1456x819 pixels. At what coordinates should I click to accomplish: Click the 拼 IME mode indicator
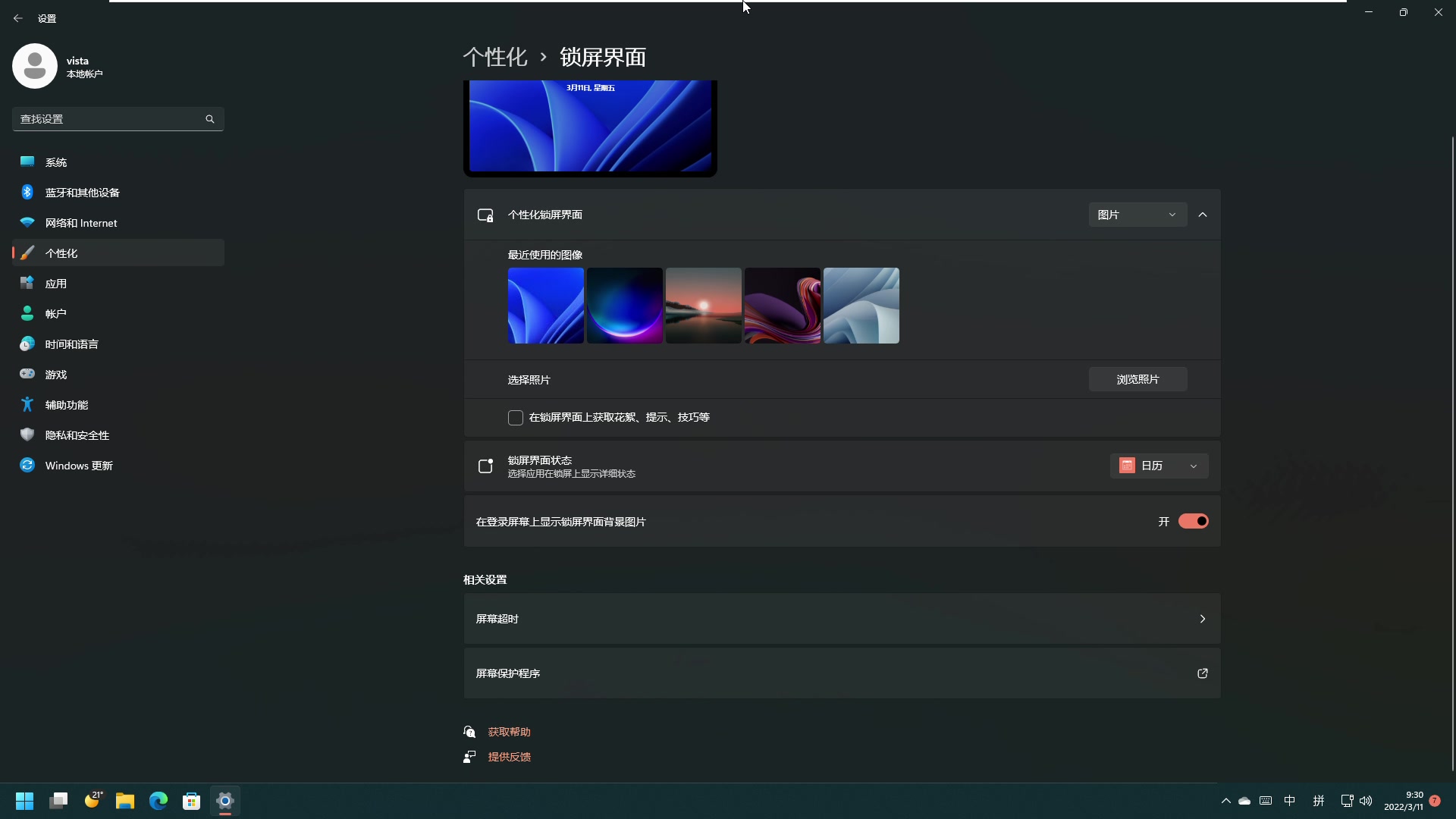coord(1319,801)
